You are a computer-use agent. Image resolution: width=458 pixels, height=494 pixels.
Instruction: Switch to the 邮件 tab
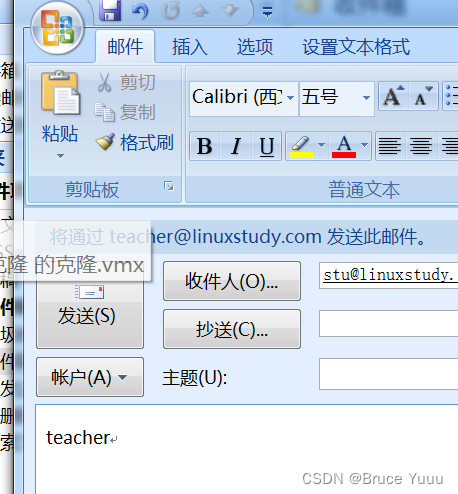pyautogui.click(x=125, y=46)
